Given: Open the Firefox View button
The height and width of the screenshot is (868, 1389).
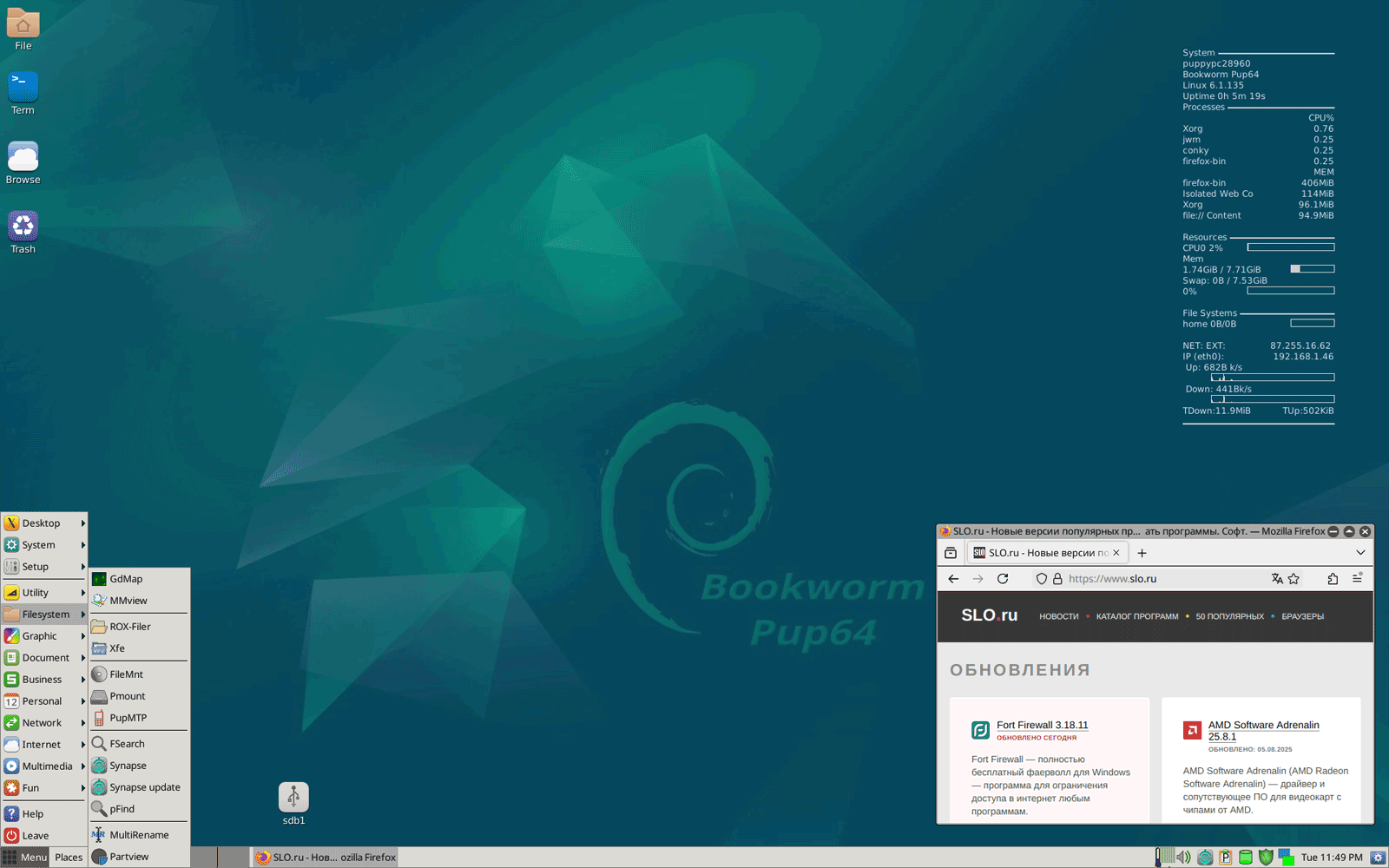Looking at the screenshot, I should [x=951, y=553].
